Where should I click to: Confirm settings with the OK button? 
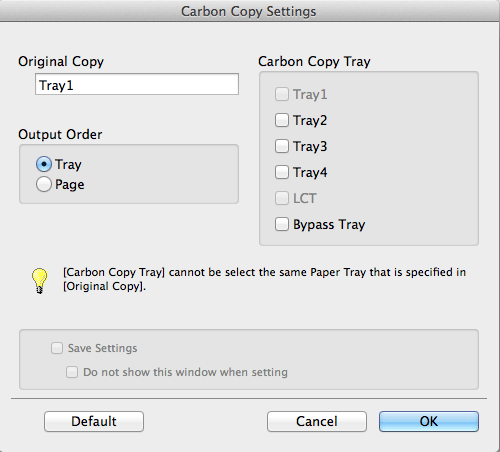(429, 421)
